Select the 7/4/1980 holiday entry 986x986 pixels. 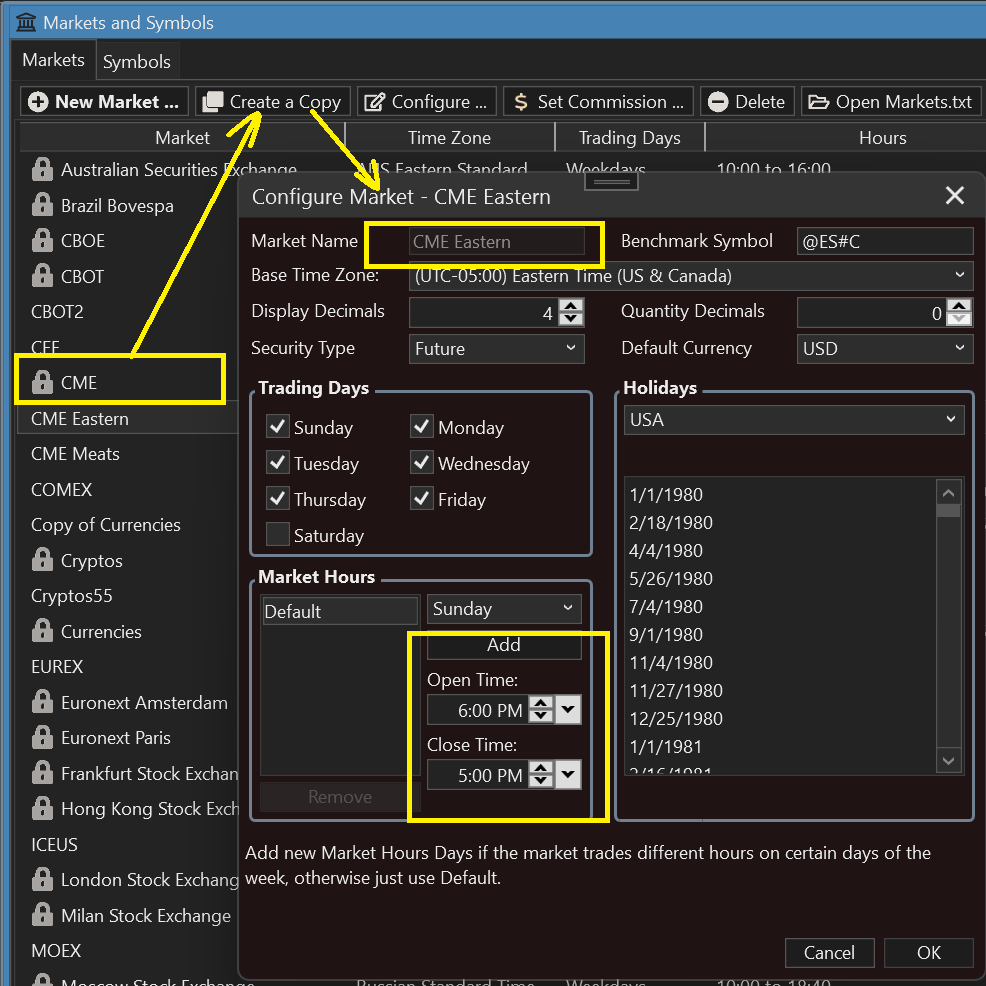point(780,607)
